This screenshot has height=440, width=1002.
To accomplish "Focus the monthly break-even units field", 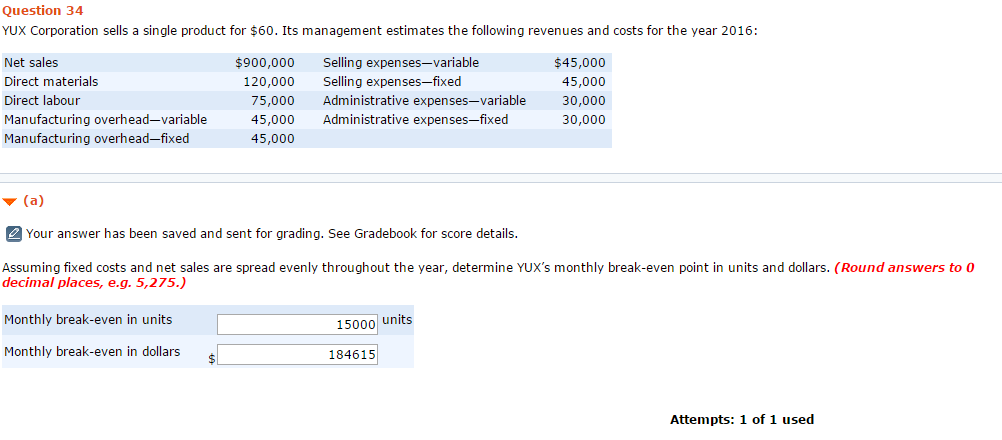I will [x=297, y=324].
